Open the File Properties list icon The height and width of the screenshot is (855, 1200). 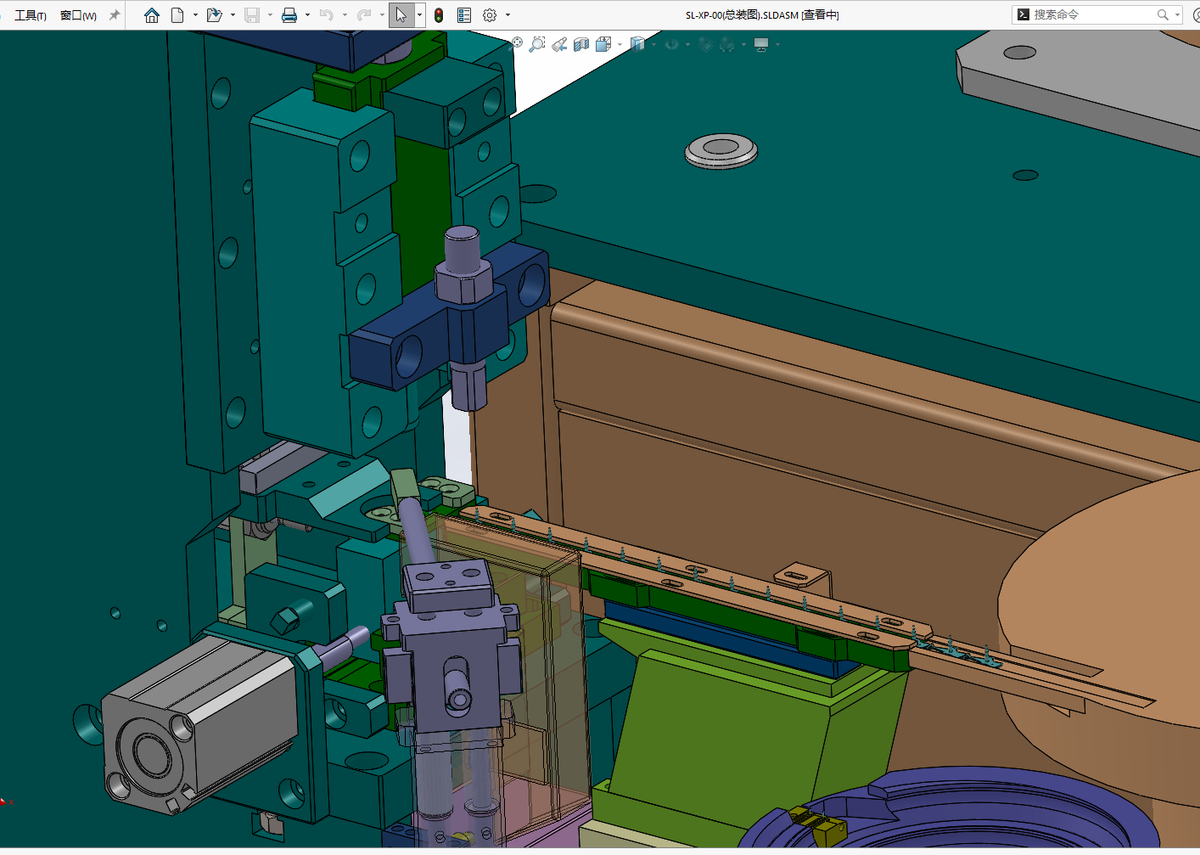click(x=464, y=15)
